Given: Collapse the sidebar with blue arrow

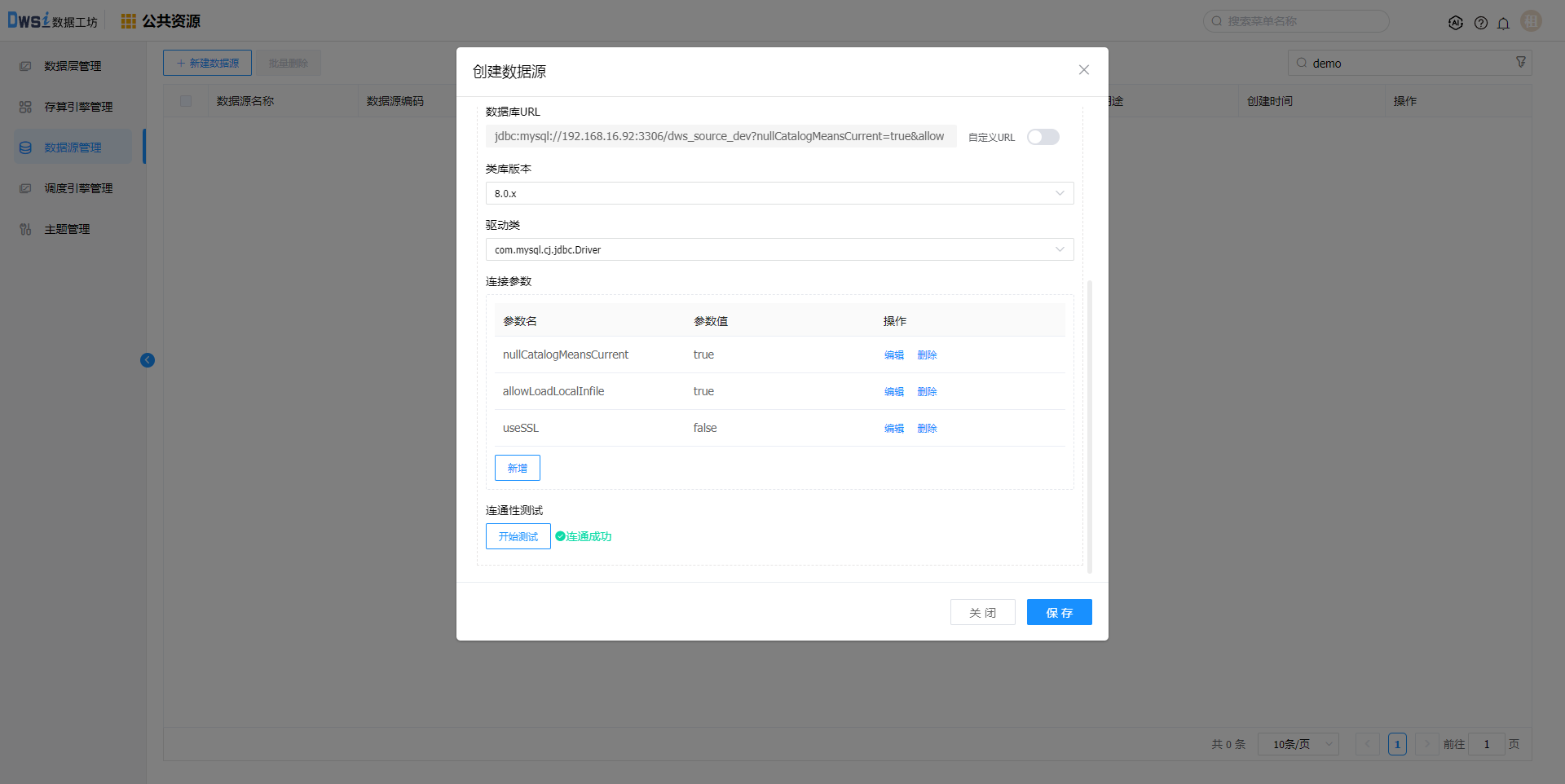Looking at the screenshot, I should pyautogui.click(x=148, y=360).
